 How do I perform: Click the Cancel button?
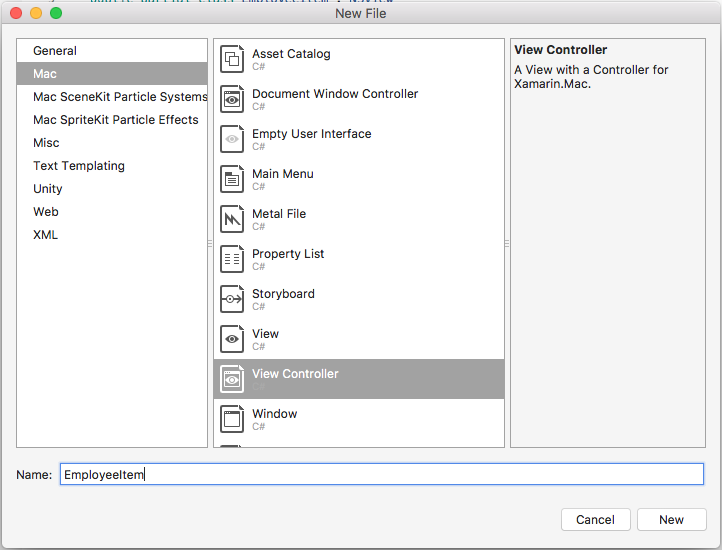595,520
